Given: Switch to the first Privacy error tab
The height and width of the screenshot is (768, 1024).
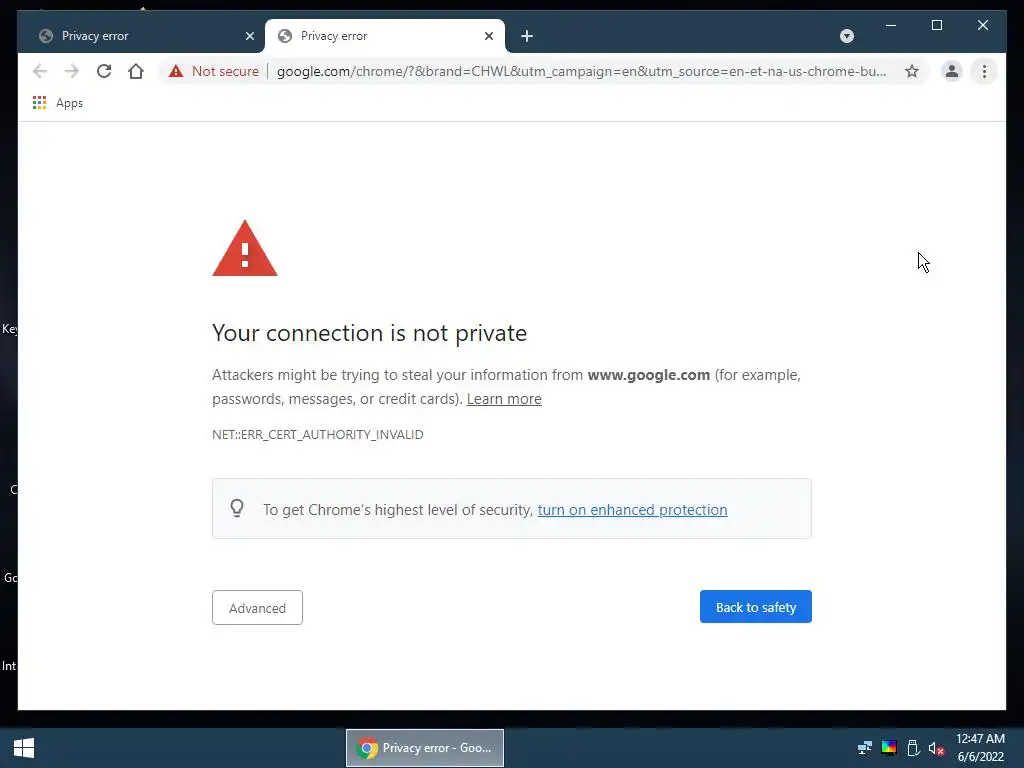Looking at the screenshot, I should [142, 36].
